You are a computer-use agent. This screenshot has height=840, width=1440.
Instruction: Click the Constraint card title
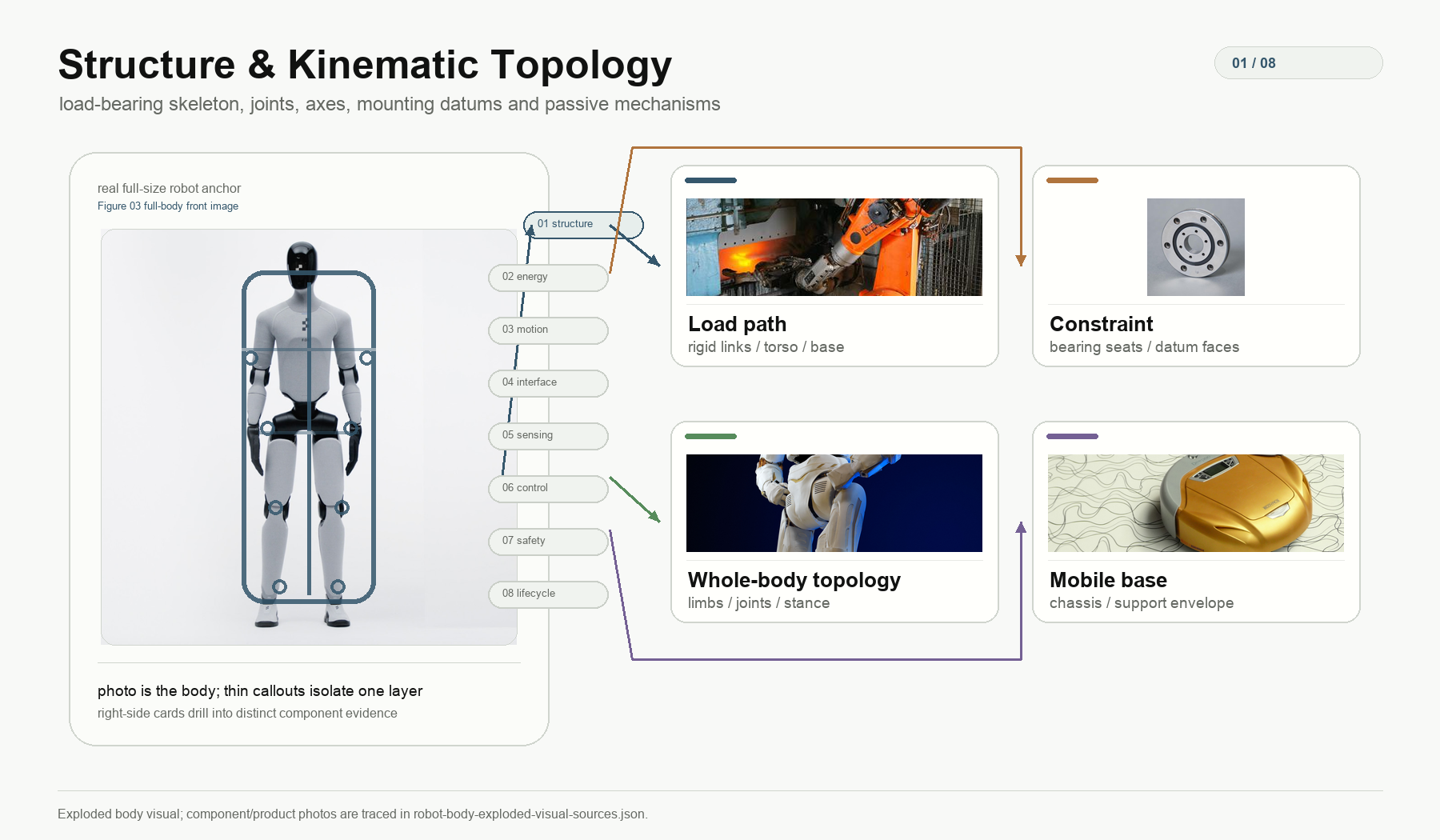click(x=1101, y=324)
